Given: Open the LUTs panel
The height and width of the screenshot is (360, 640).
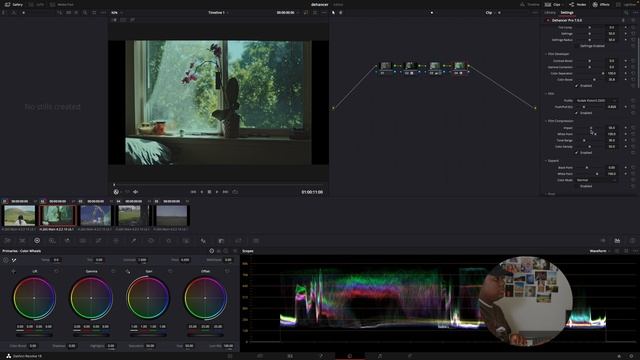Looking at the screenshot, I should point(36,4).
